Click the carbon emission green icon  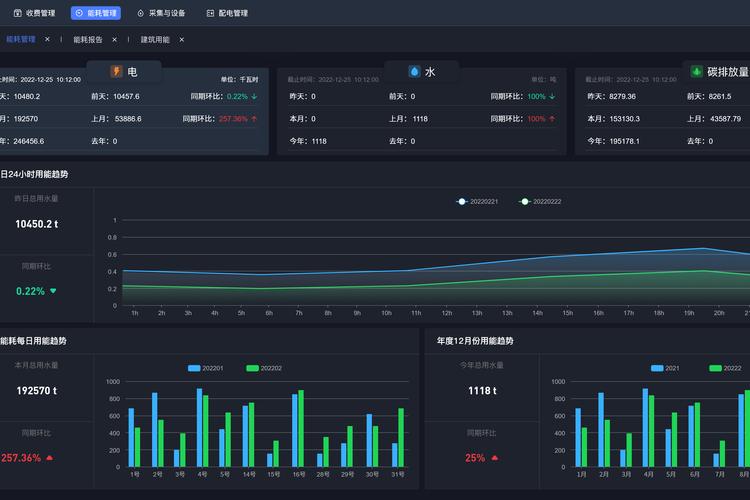(696, 71)
